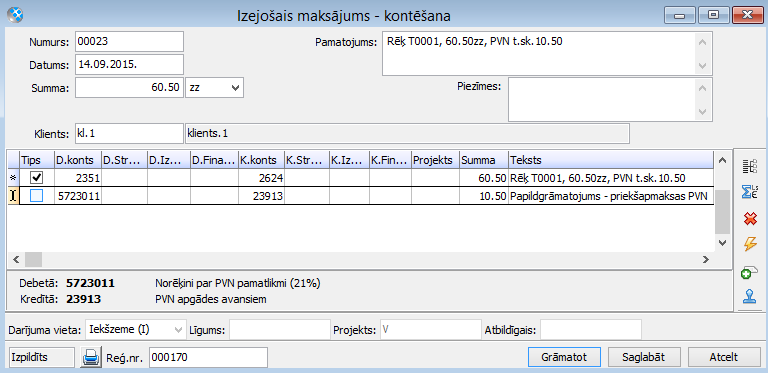Check the Tips checkbox in row 5723011
Image resolution: width=768 pixels, height=373 pixels.
pos(36,196)
